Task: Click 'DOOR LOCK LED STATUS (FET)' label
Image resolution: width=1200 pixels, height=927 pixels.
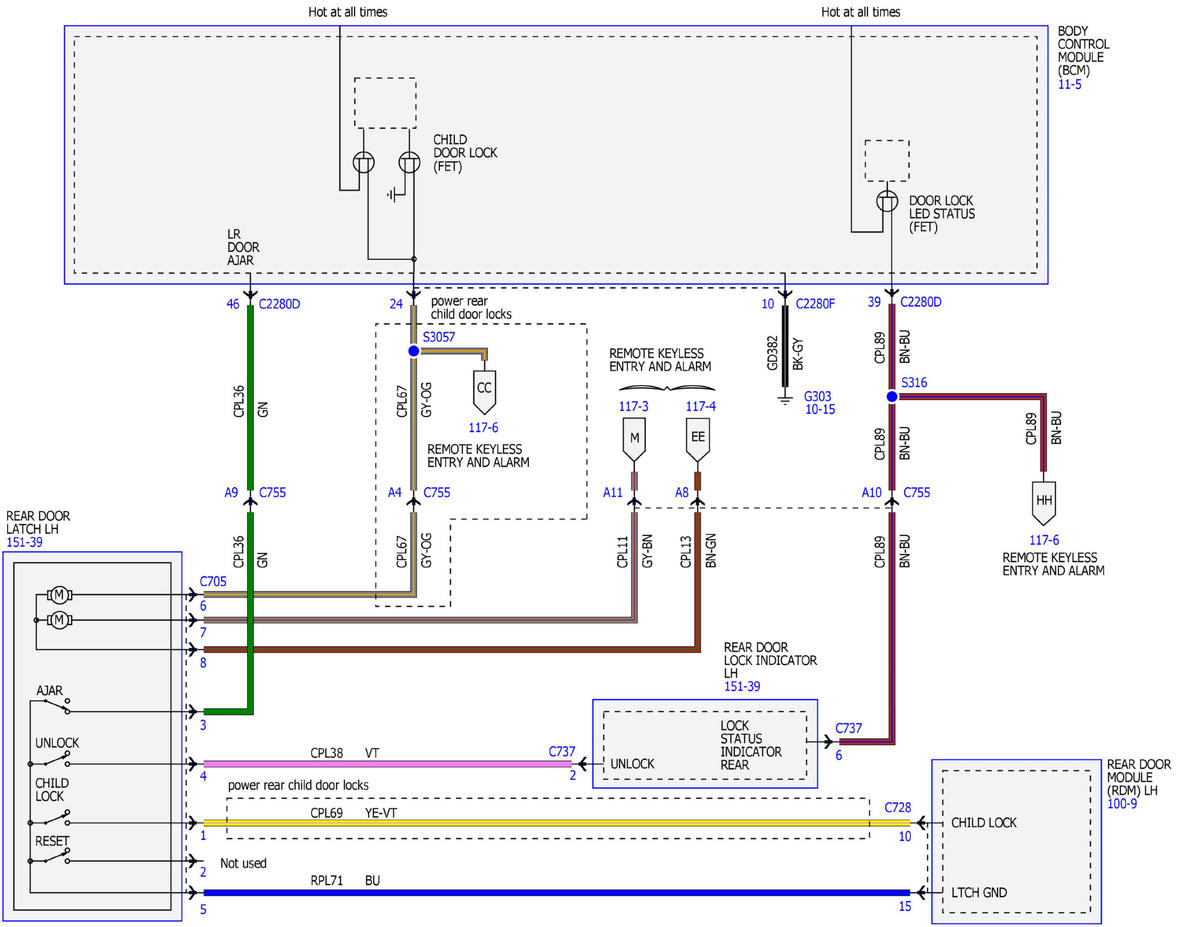Action: pyautogui.click(x=941, y=214)
